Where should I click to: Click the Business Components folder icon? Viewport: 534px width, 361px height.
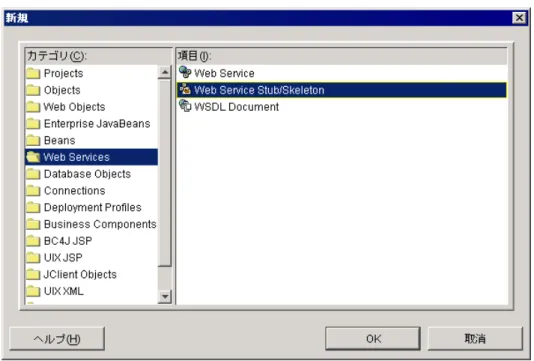click(33, 224)
